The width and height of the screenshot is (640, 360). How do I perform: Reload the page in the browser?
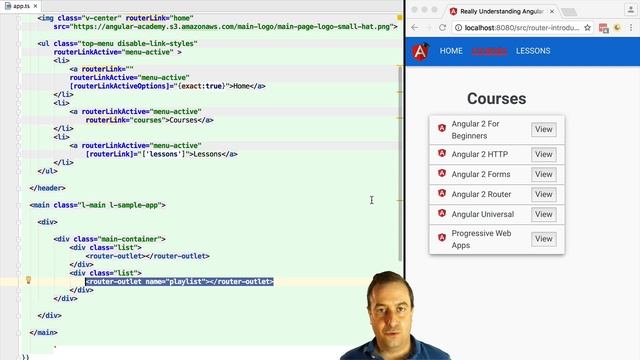pos(442,28)
